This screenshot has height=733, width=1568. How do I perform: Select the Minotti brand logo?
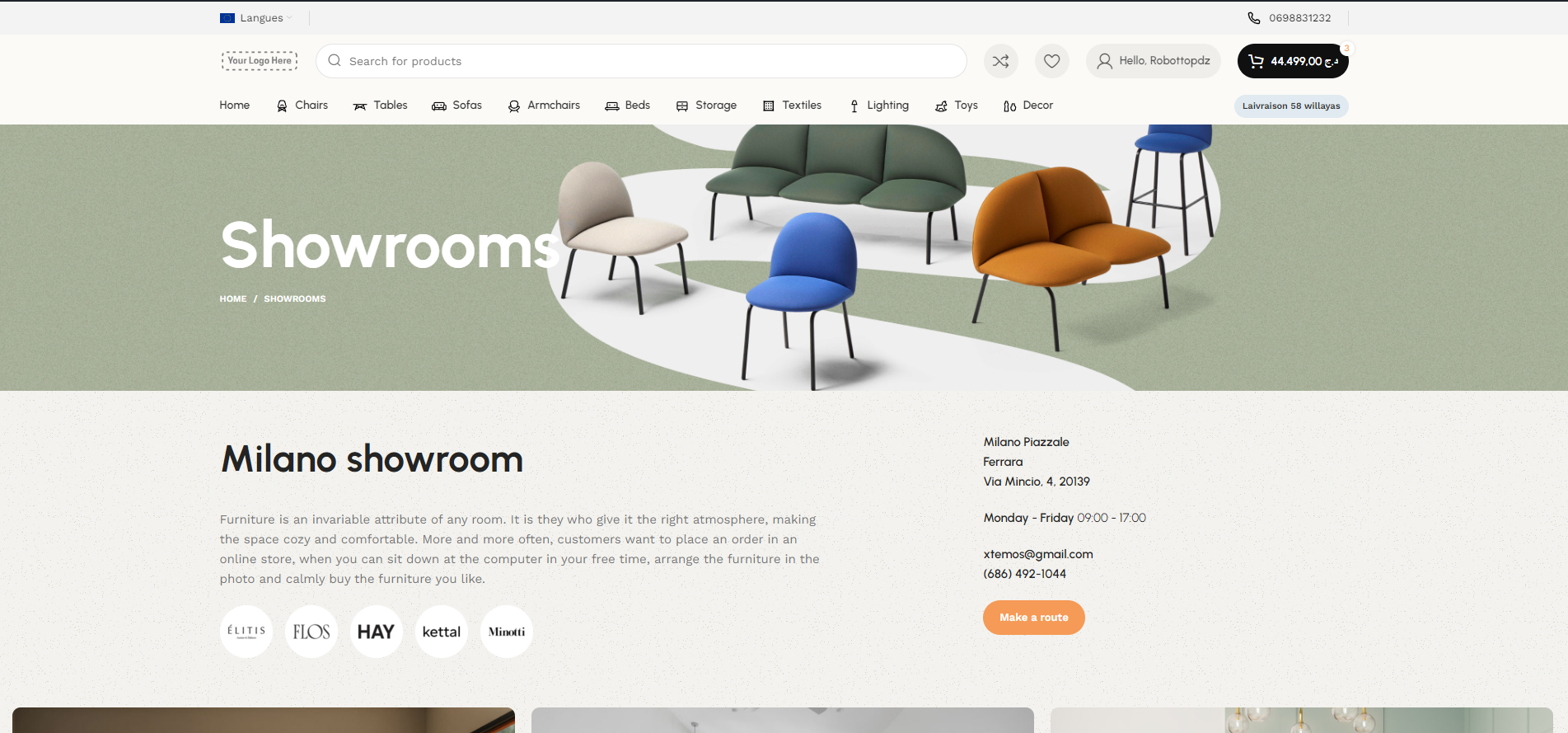click(x=507, y=632)
